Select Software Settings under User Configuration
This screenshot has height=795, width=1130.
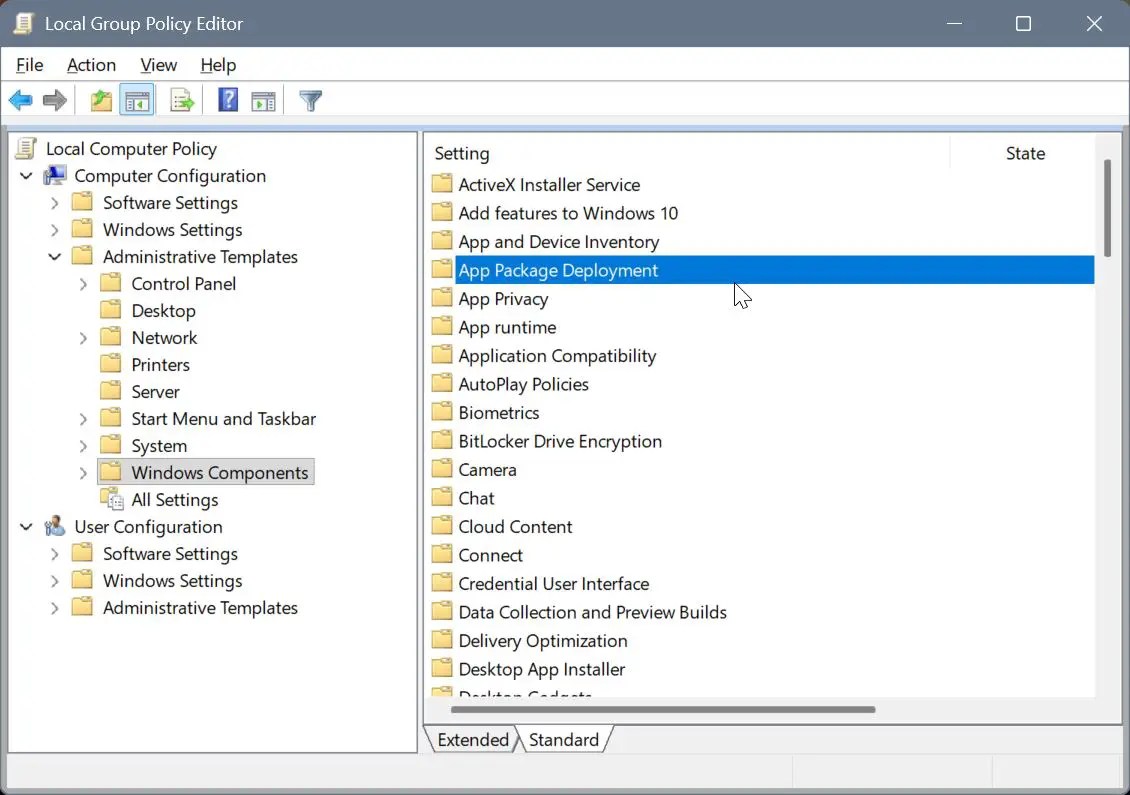(x=170, y=554)
